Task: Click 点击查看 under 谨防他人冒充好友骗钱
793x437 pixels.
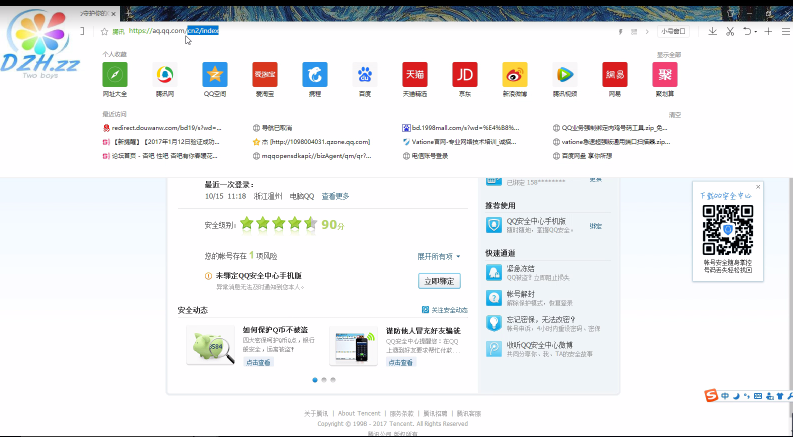Action: [401, 362]
